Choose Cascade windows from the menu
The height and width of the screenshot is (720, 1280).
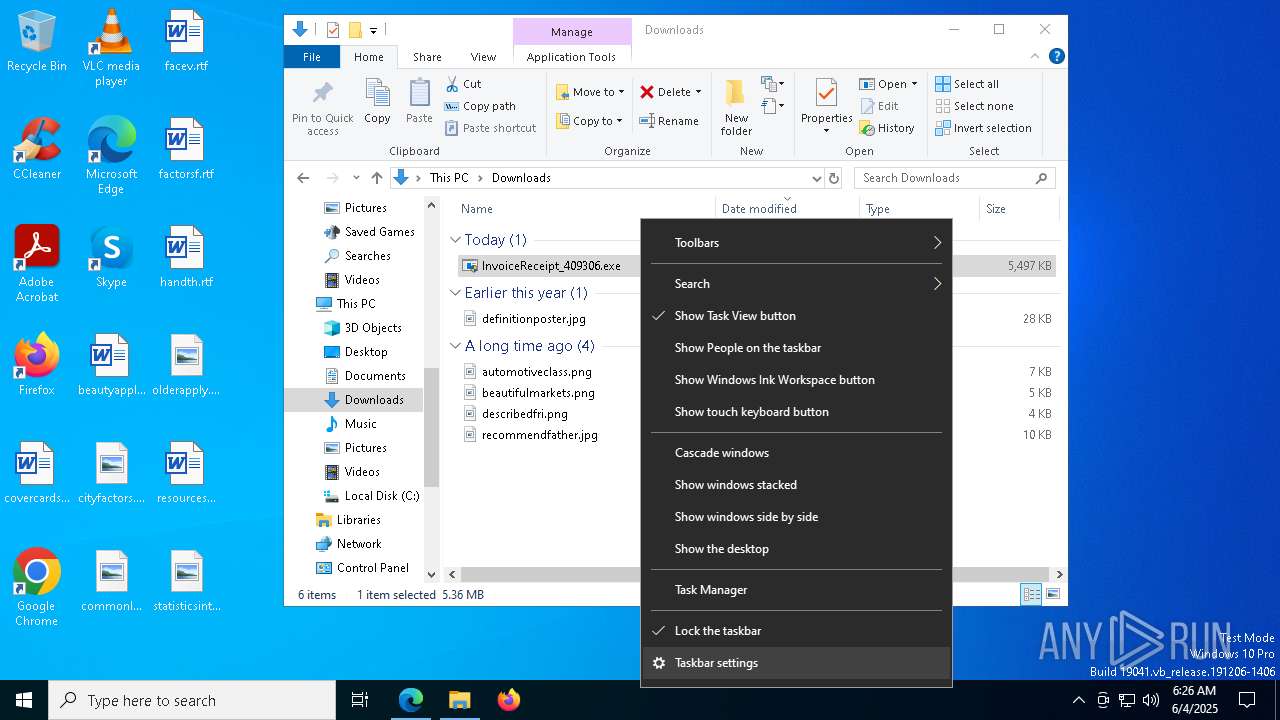click(796, 453)
